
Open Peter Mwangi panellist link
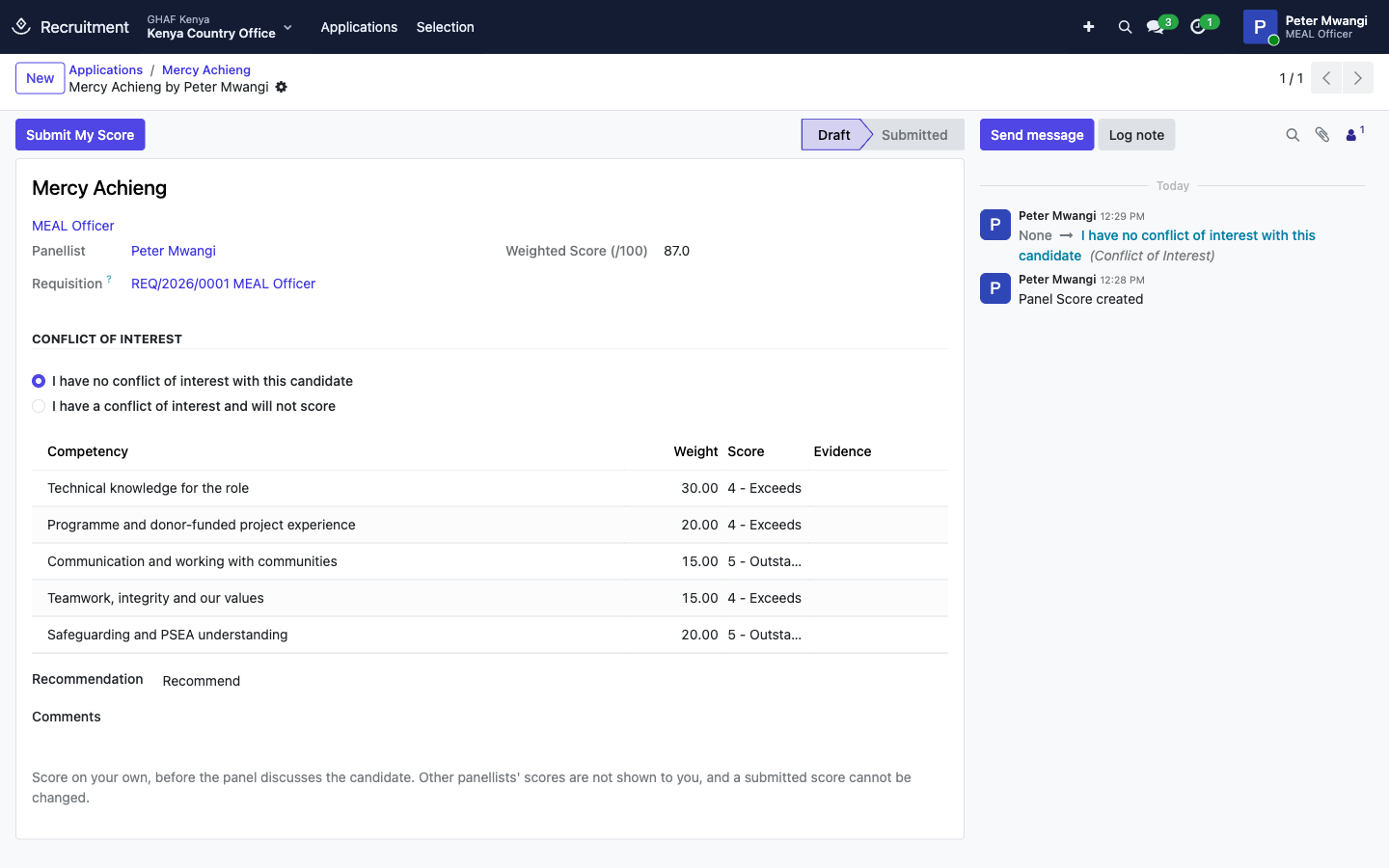coord(174,251)
